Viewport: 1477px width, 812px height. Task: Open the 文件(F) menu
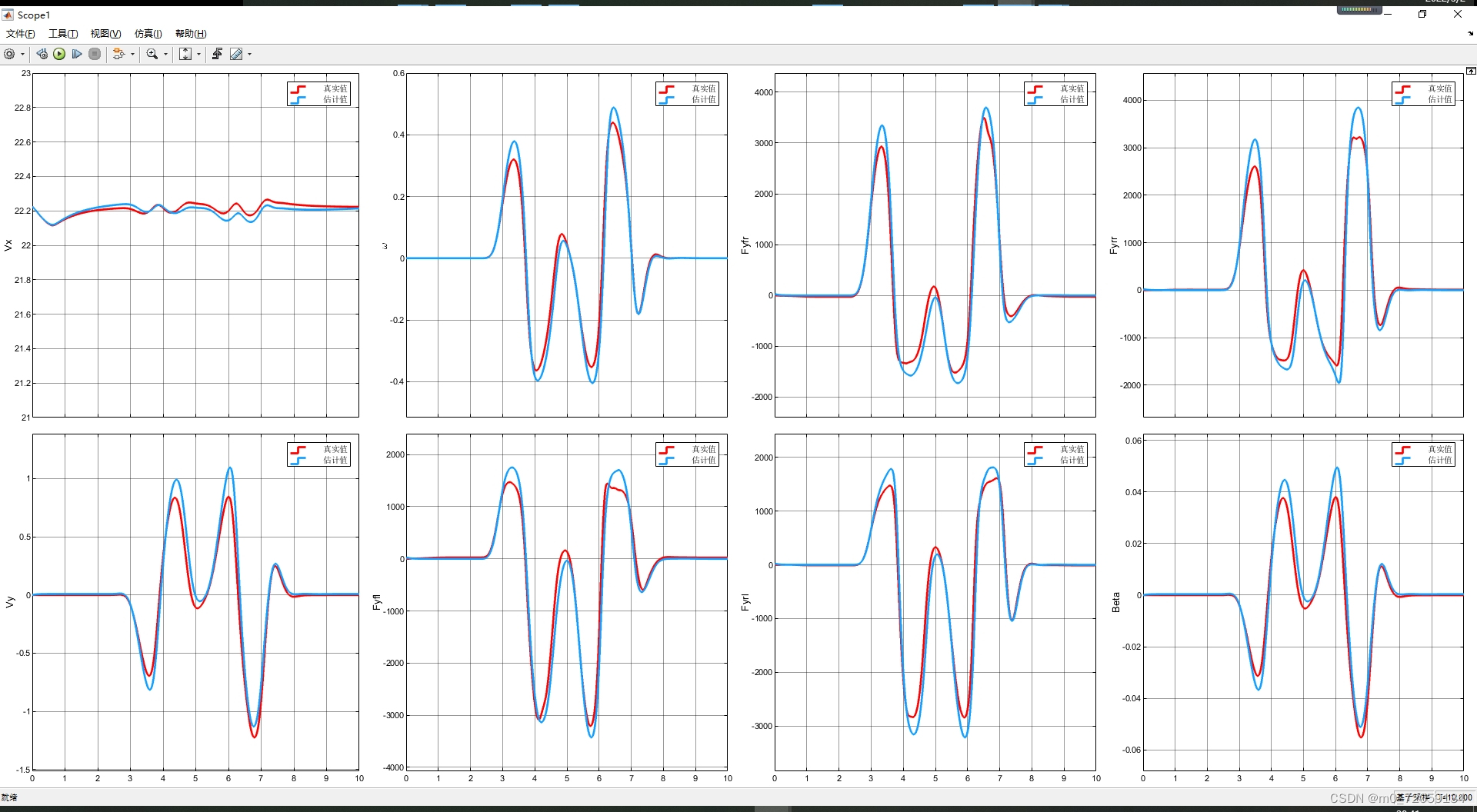pos(21,34)
